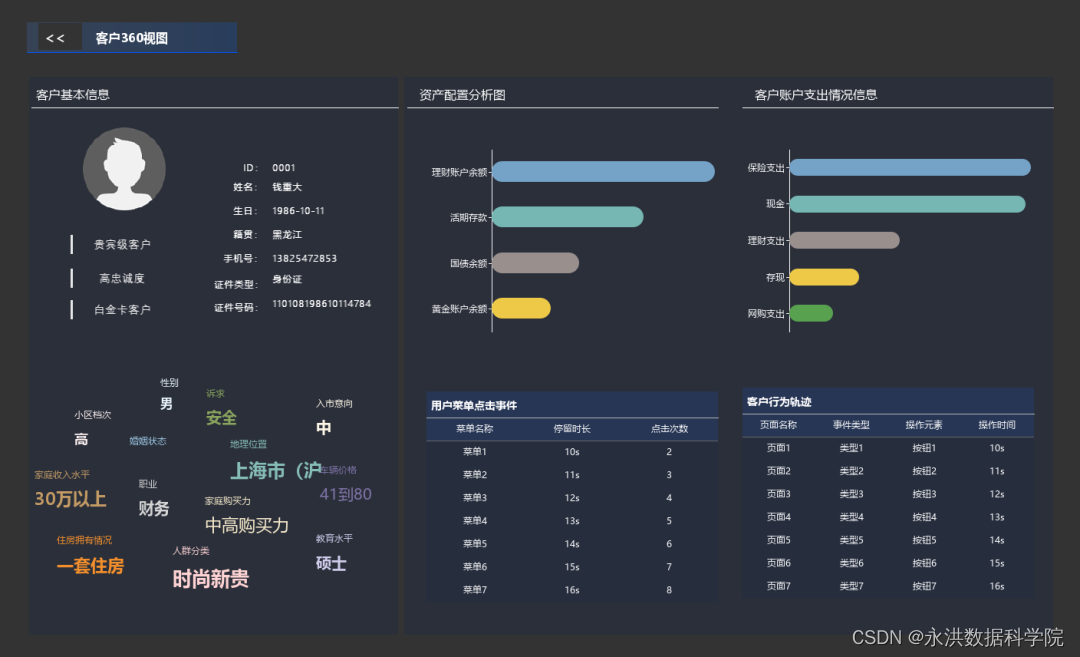
Task: Click the 存现 yellow bar
Action: [824, 277]
